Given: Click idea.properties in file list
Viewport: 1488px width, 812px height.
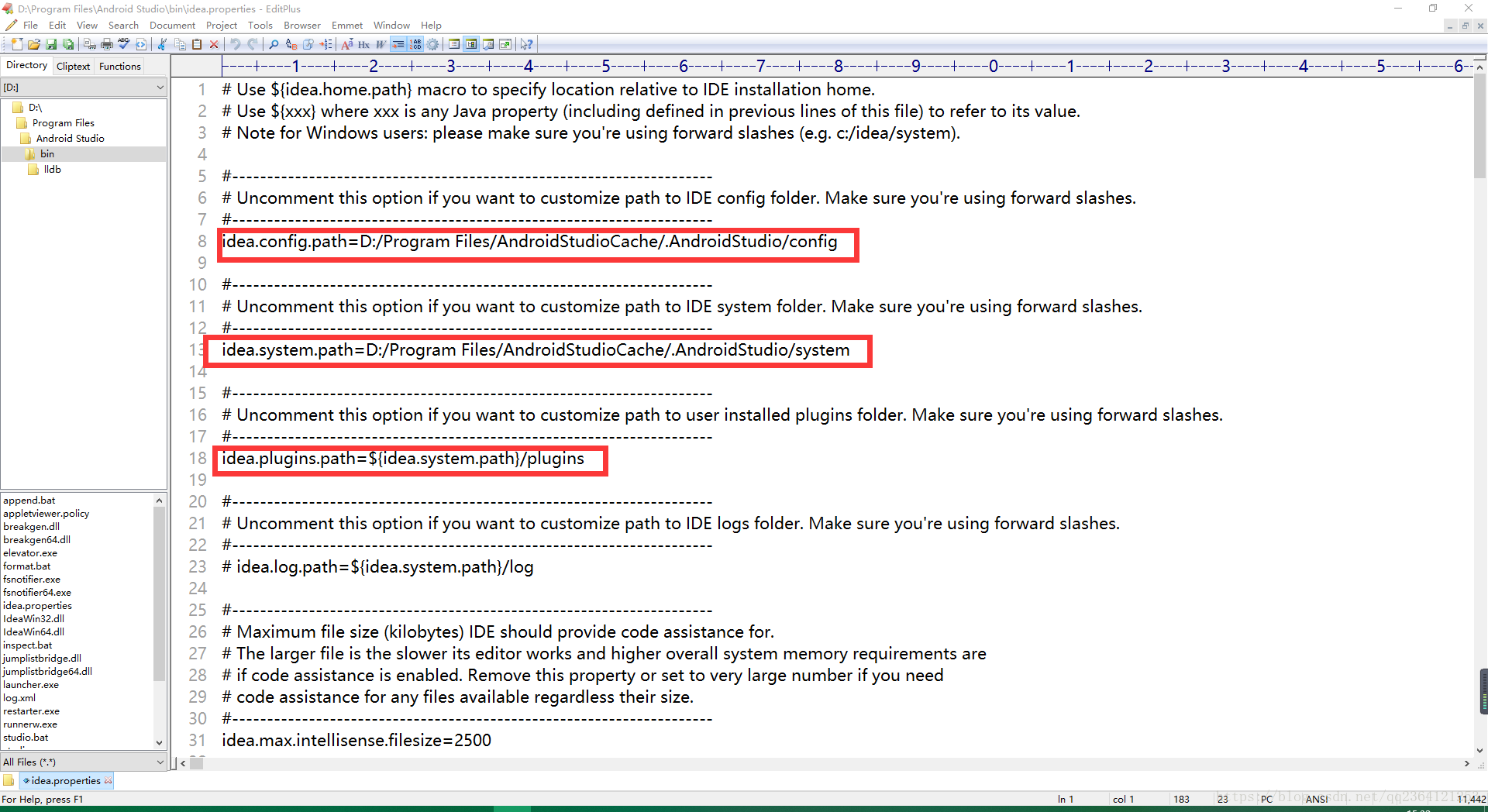Looking at the screenshot, I should tap(37, 606).
